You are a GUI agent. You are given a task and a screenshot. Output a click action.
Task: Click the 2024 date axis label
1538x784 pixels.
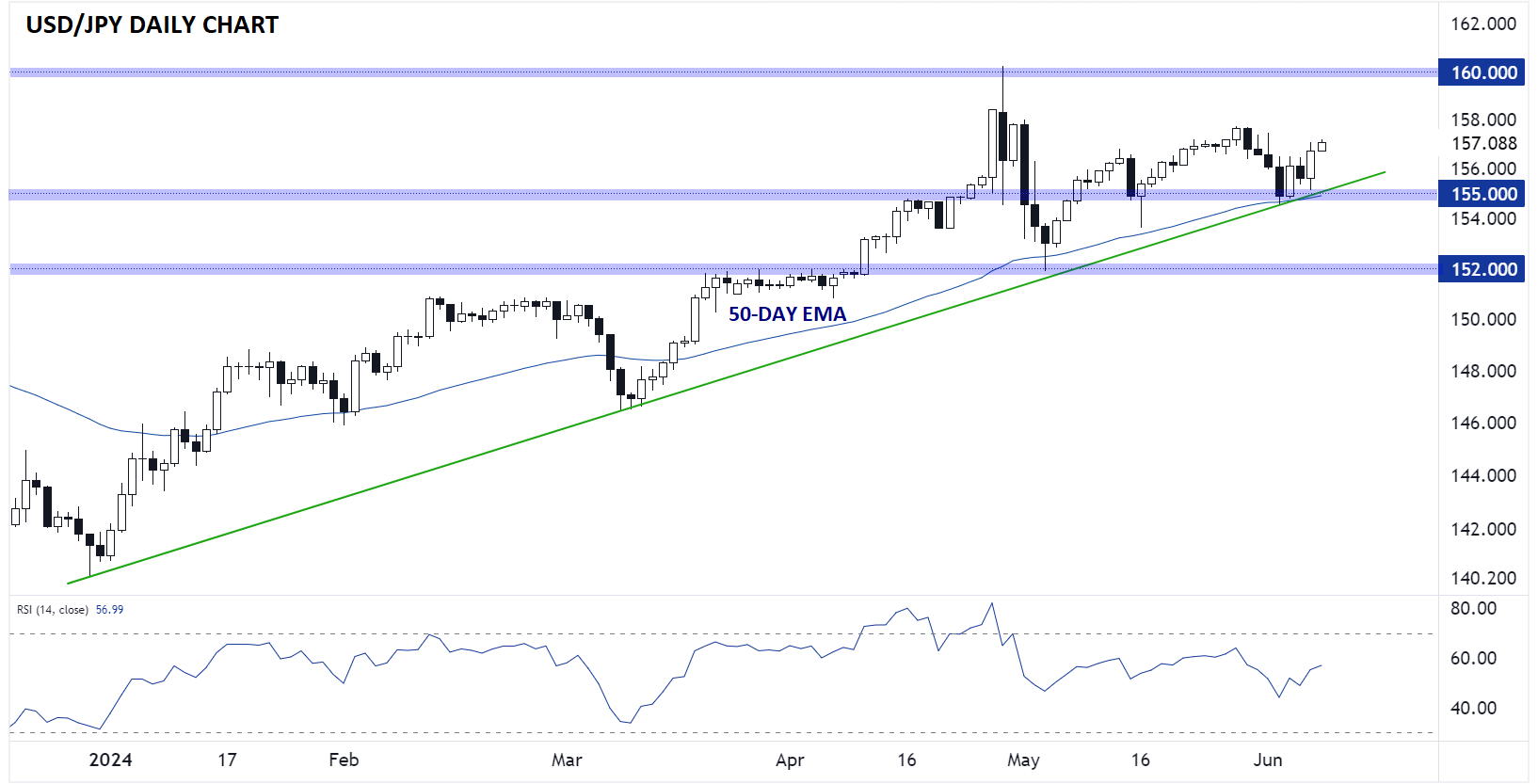pos(110,760)
